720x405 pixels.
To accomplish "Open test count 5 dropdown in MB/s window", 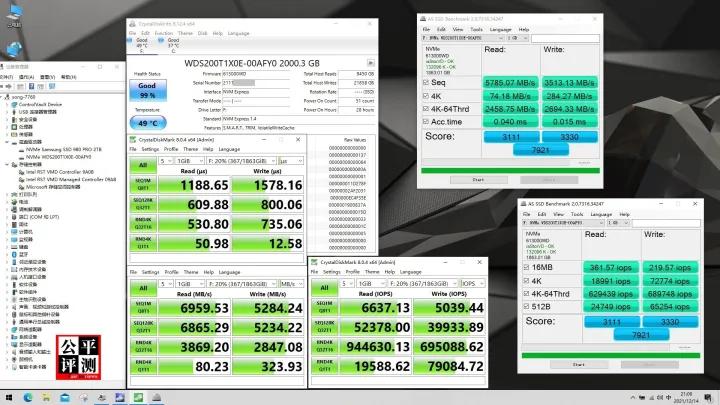I will 166,284.
